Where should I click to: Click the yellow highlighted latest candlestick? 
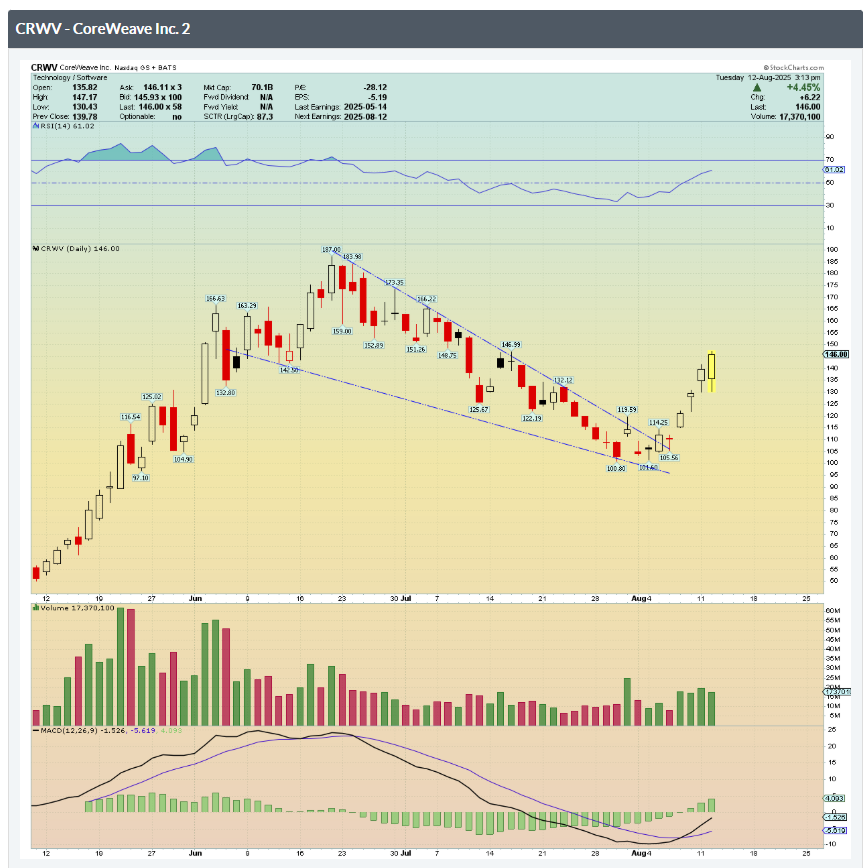point(711,371)
